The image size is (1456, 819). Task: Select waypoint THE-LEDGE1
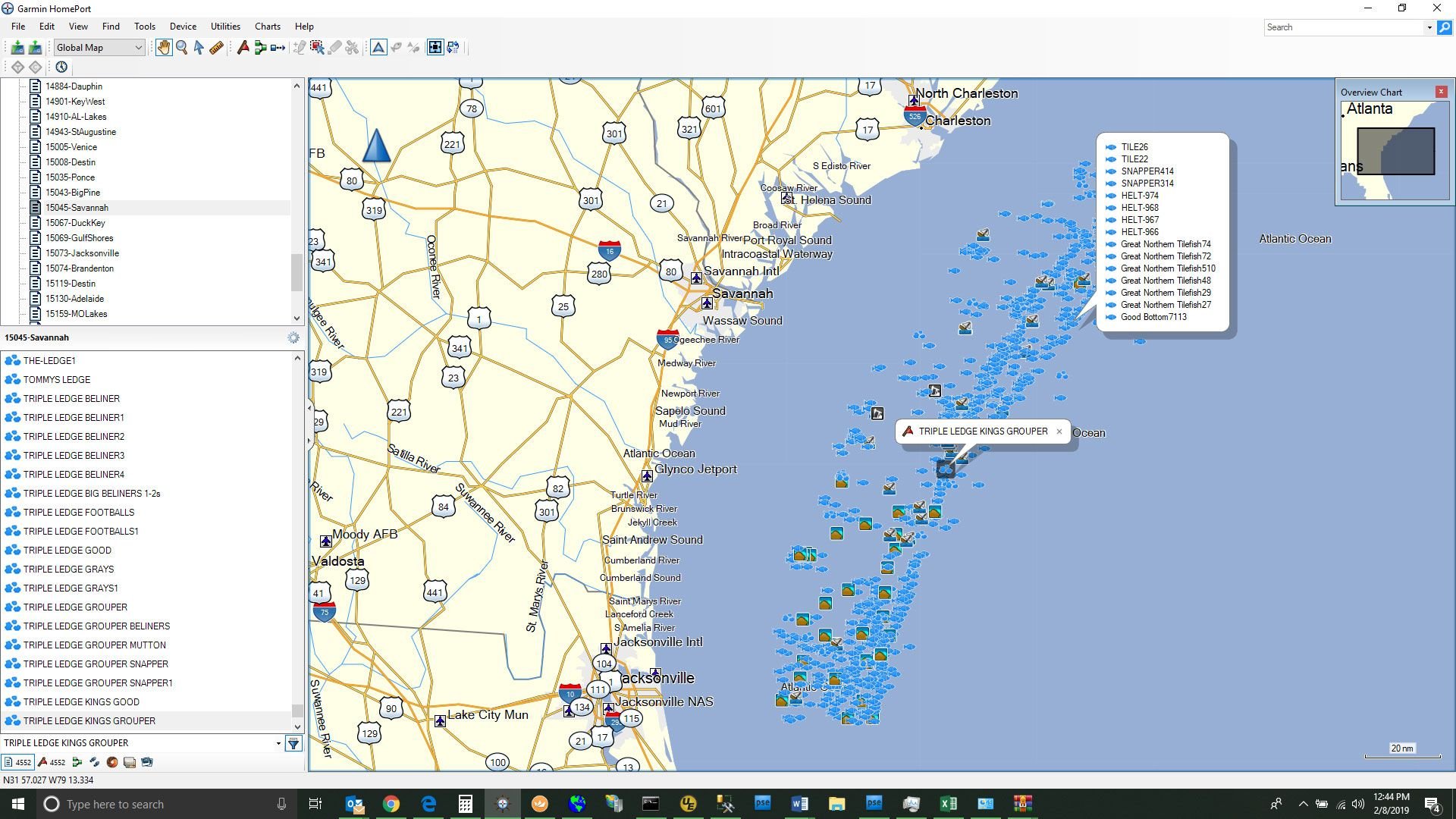point(49,361)
